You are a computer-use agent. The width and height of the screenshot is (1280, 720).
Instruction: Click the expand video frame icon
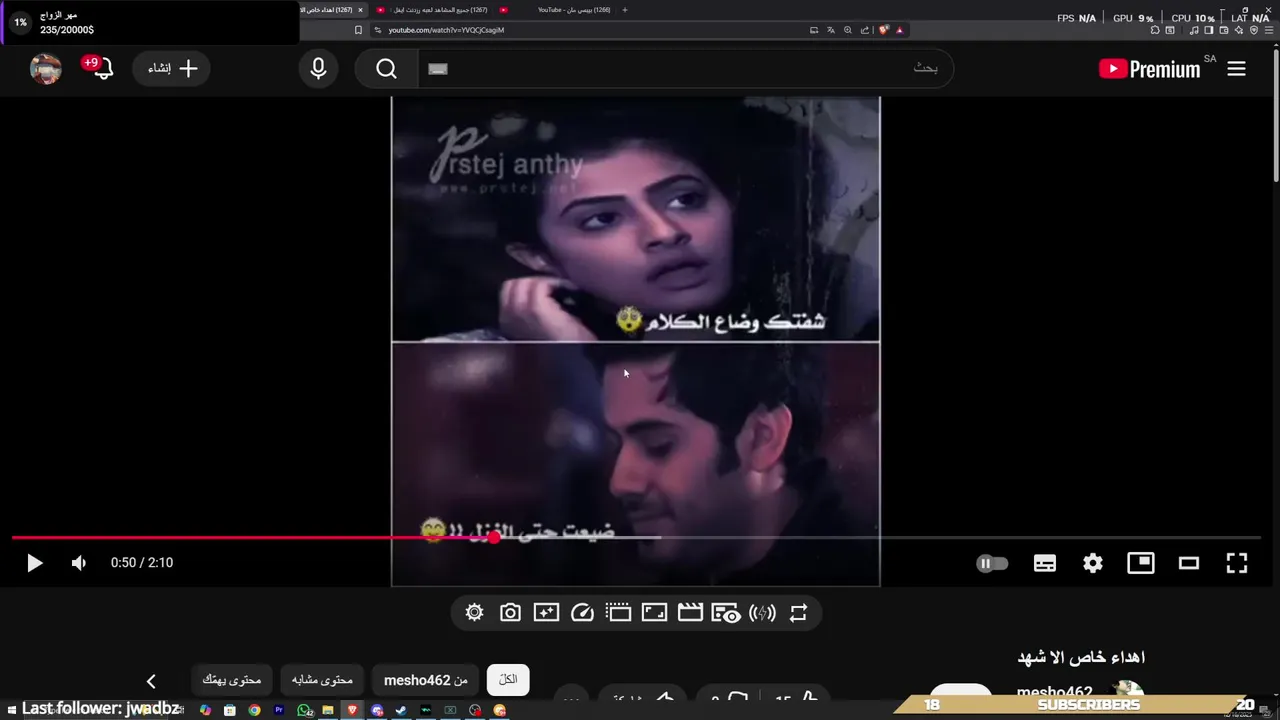(x=654, y=613)
